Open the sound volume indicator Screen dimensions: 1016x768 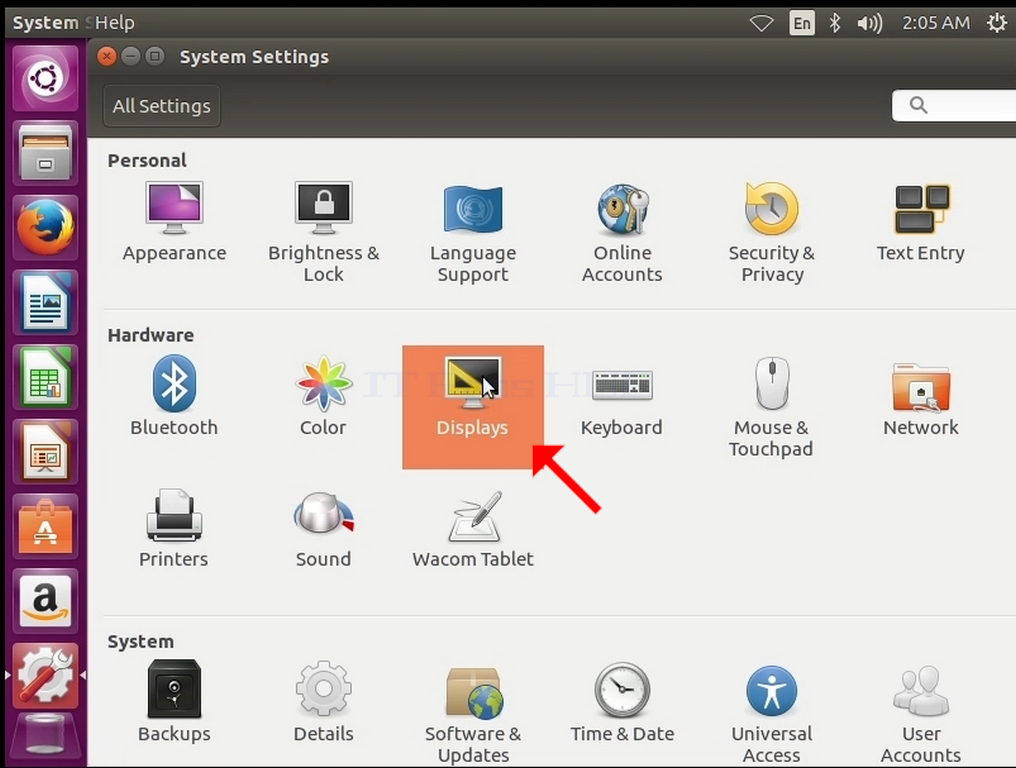[870, 23]
